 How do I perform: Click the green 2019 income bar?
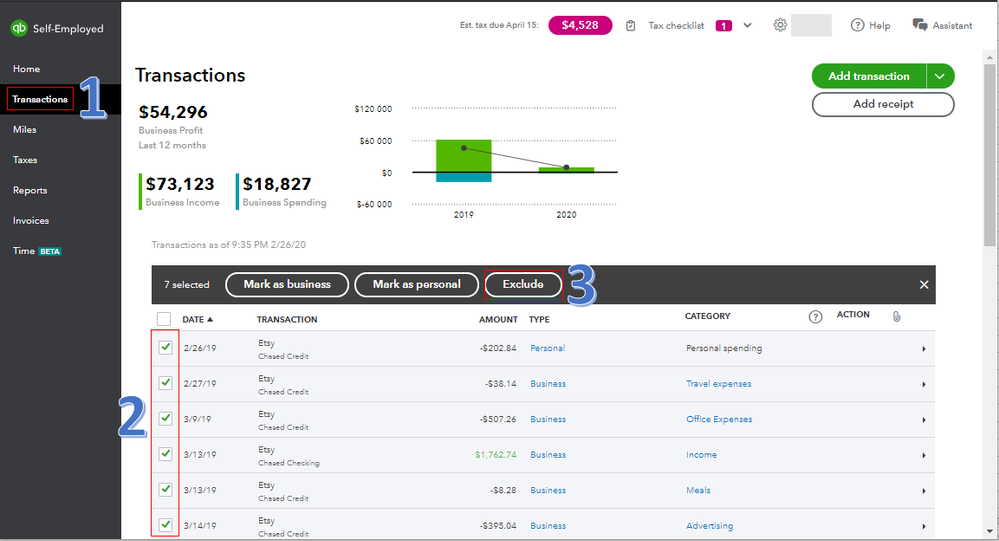464,155
